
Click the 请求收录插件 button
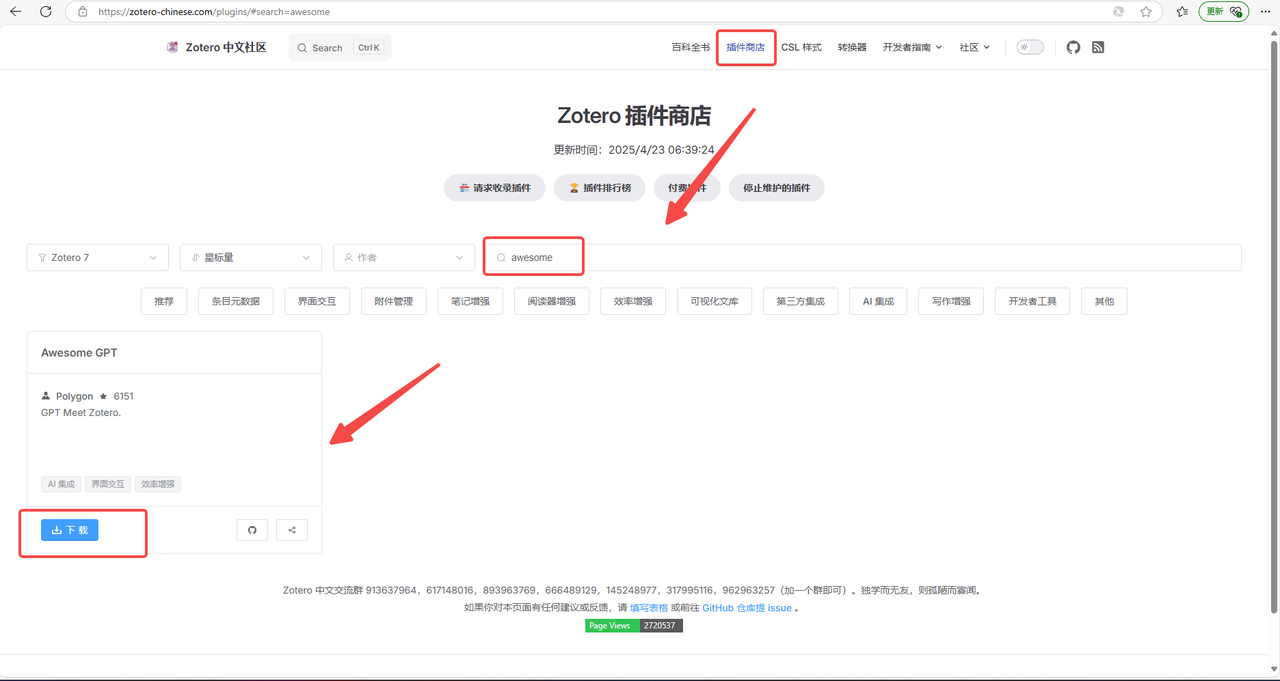point(494,188)
